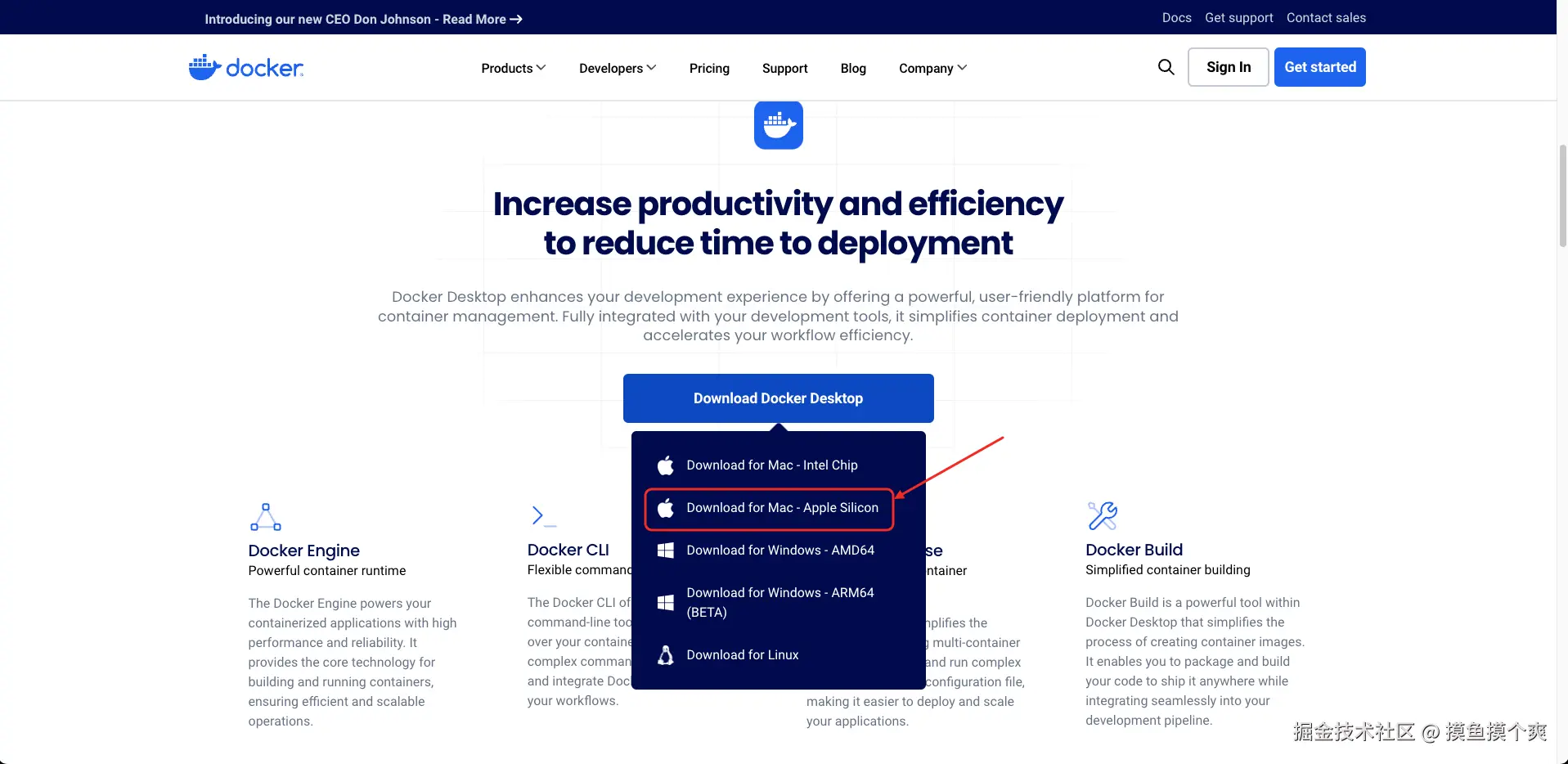This screenshot has height=764, width=1568.
Task: Click the Docker whale app icon above the headline
Action: pos(779,125)
